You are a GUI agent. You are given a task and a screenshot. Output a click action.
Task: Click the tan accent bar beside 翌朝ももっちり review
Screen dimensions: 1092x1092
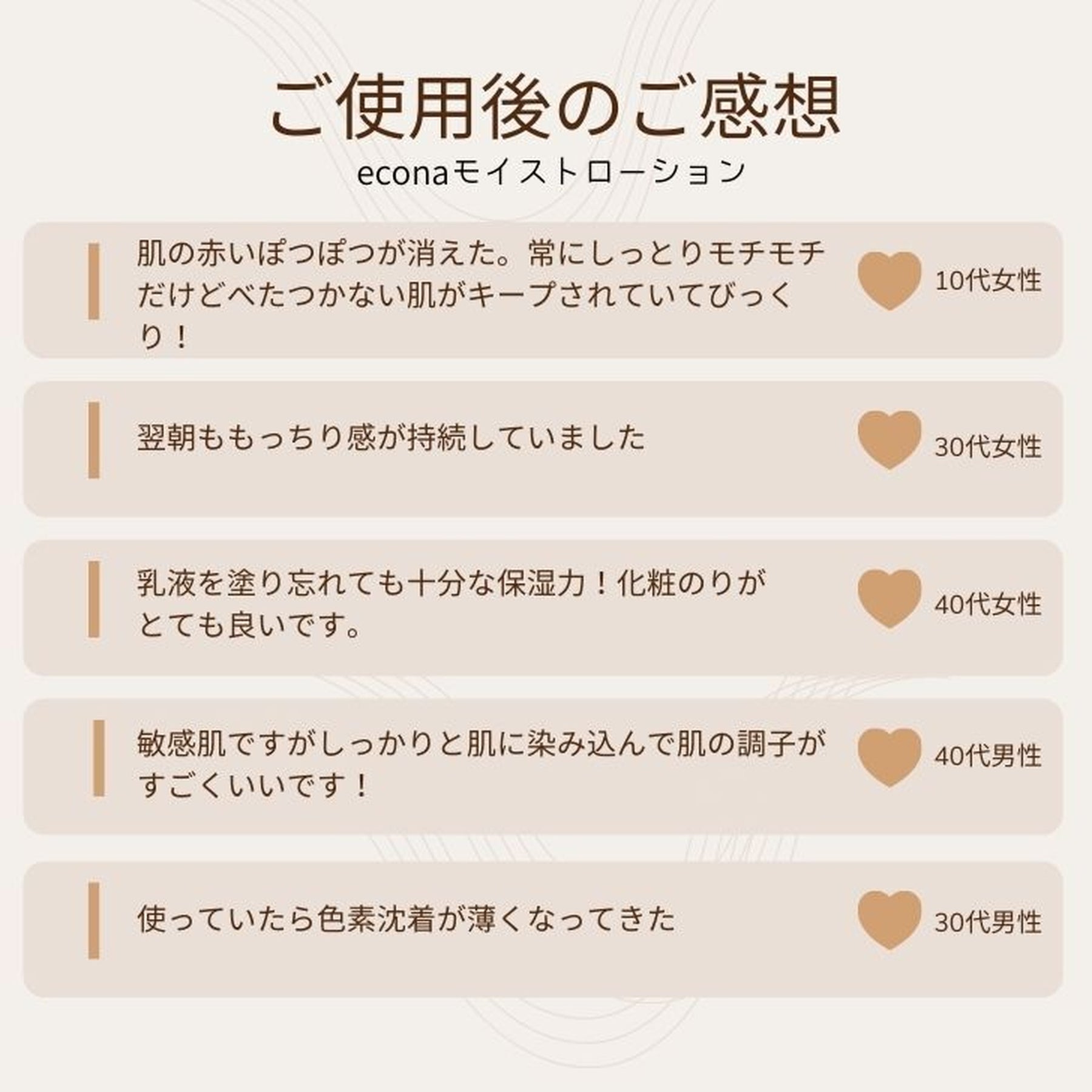93,440
